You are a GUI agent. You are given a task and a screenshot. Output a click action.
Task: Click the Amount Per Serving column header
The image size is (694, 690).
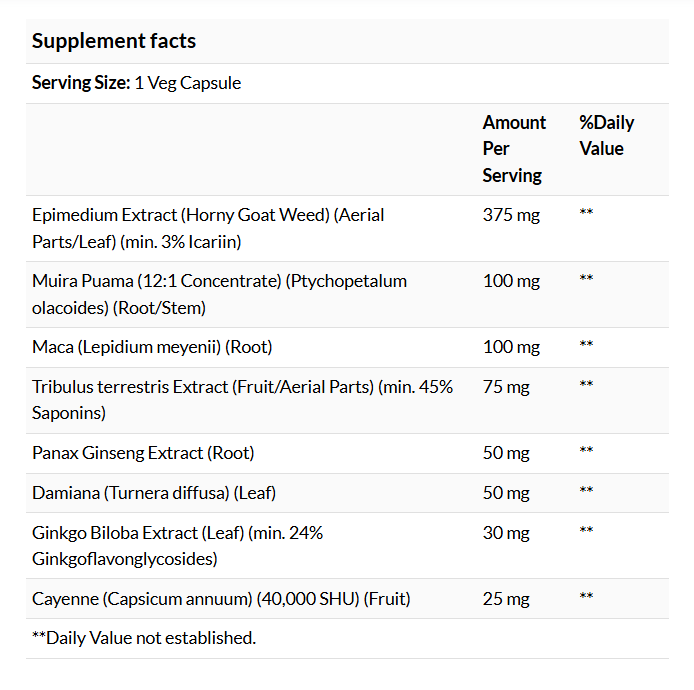514,149
